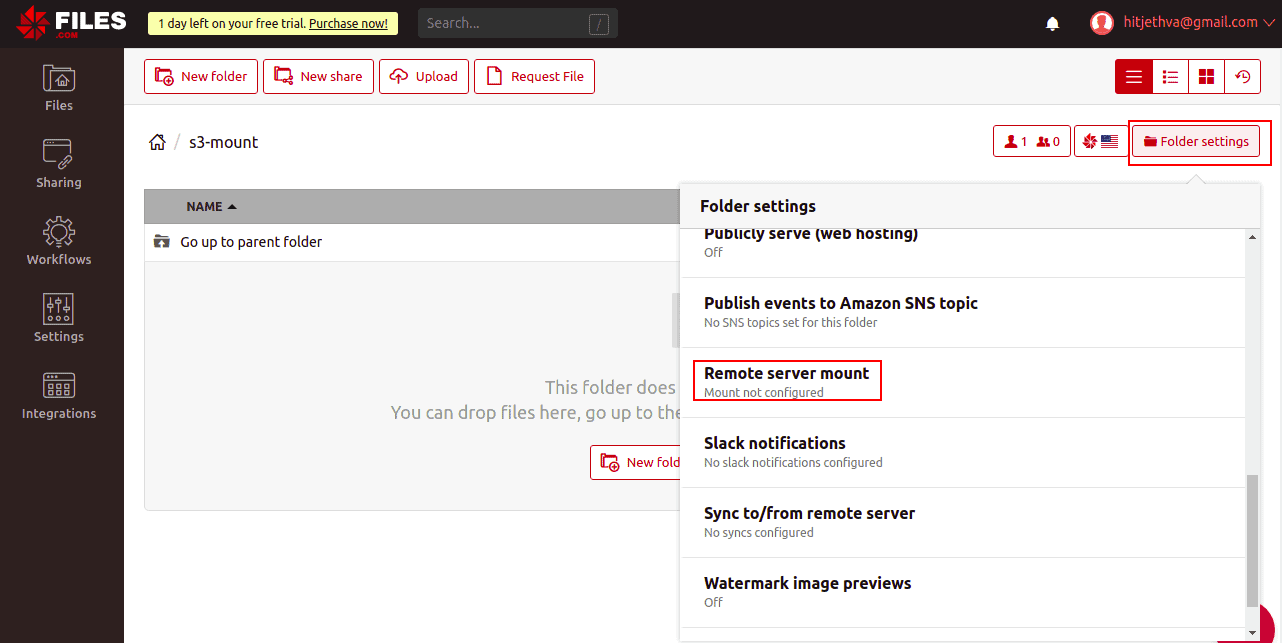Screen dimensions: 1282x643
Task: Click the home breadcrumb icon
Action: pyautogui.click(x=157, y=142)
